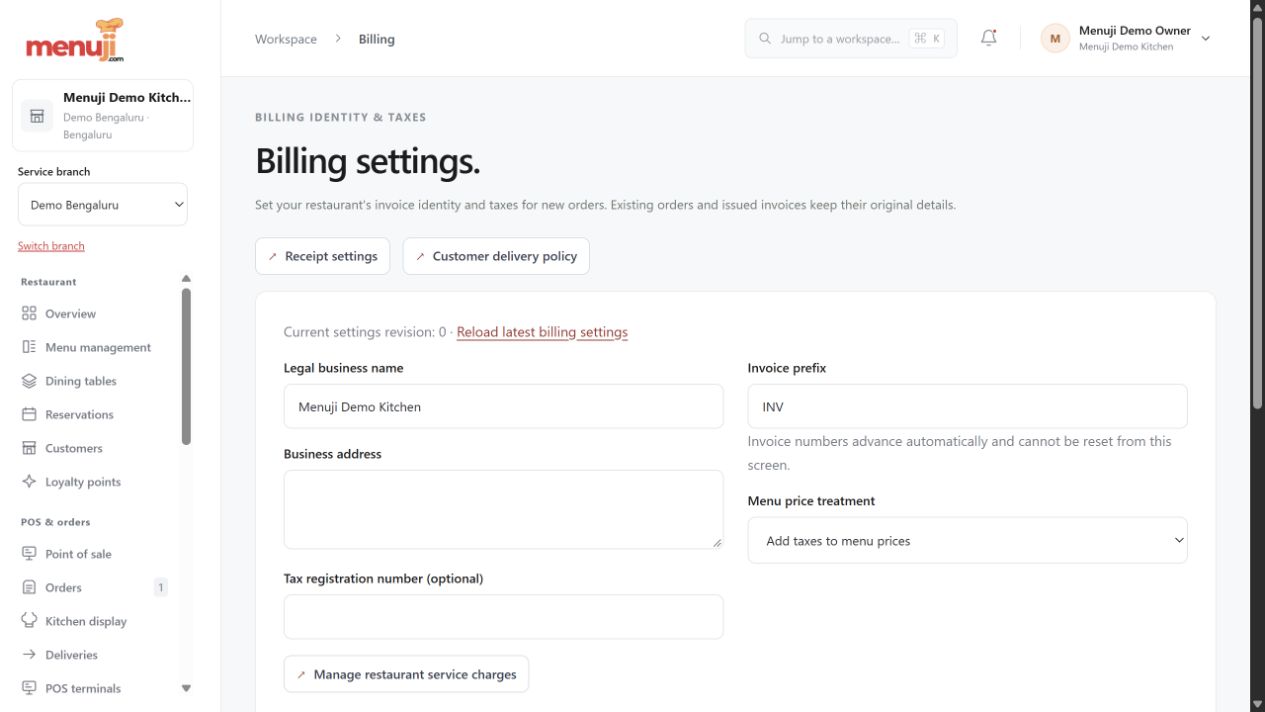This screenshot has height=712, width=1265.
Task: Go to Menu management
Action: coord(100,347)
